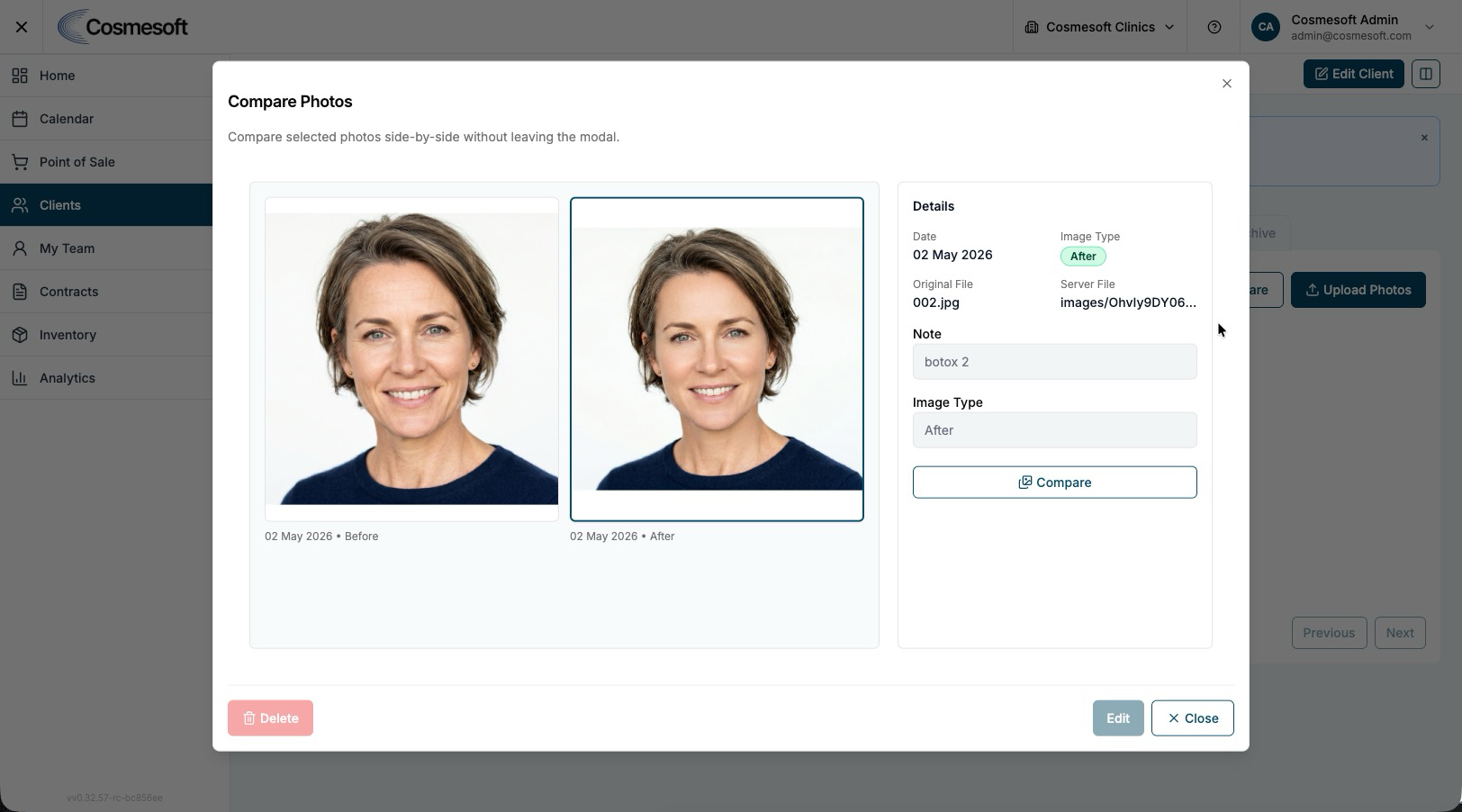1462x812 pixels.
Task: Click the green After badge
Action: pos(1083,257)
